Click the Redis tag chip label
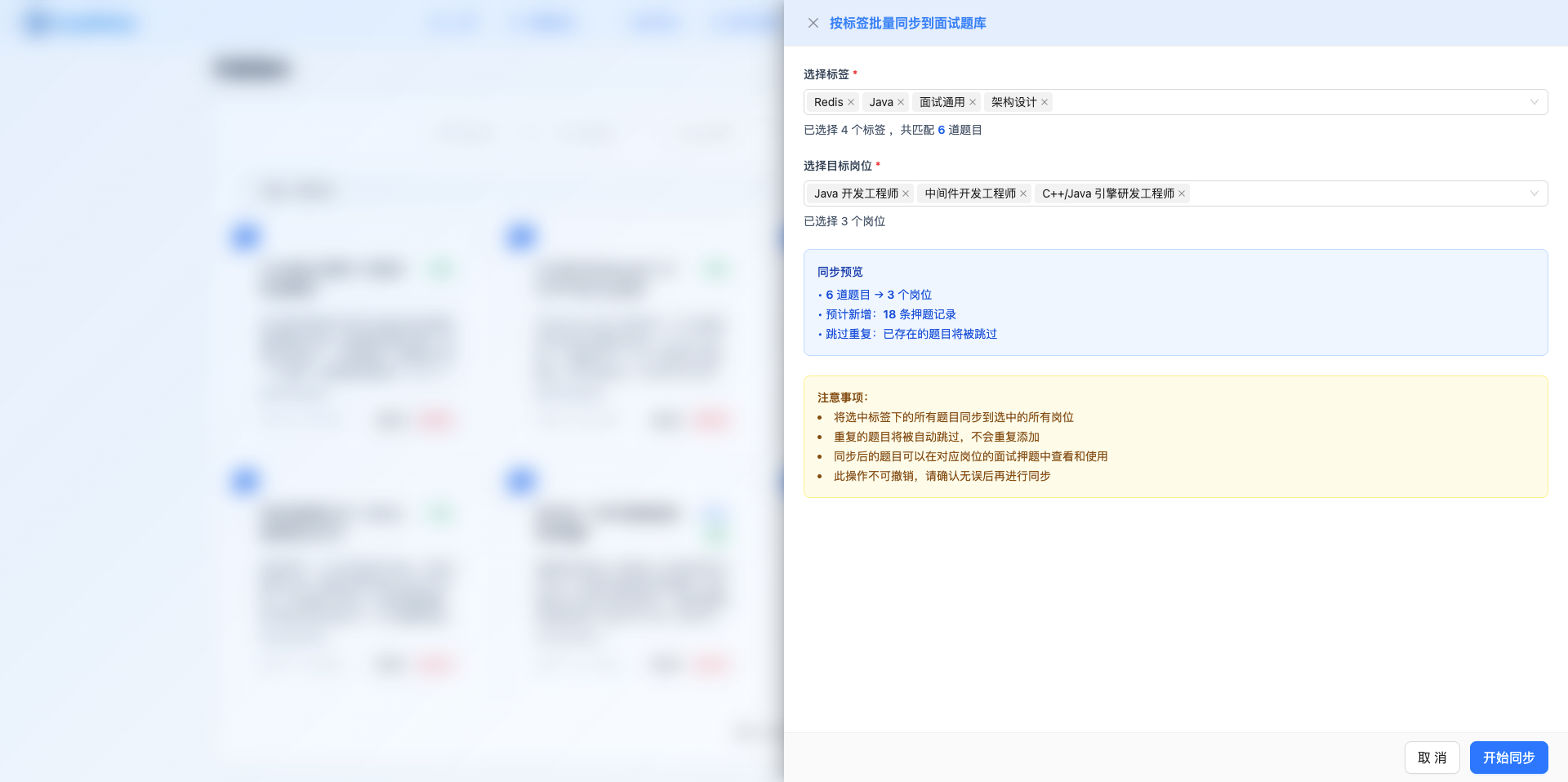 (x=828, y=102)
